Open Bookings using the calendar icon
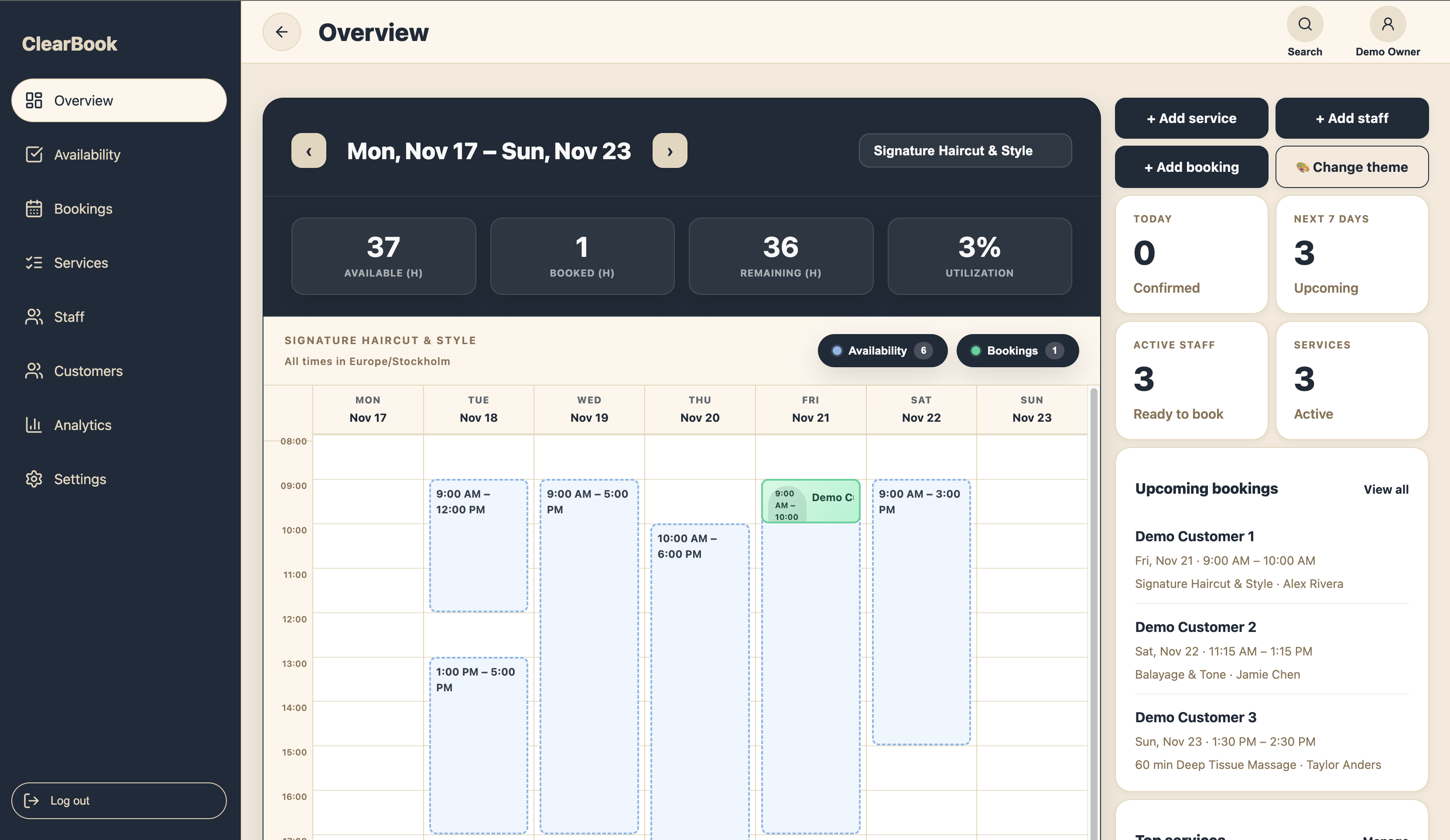The image size is (1450, 840). [34, 208]
